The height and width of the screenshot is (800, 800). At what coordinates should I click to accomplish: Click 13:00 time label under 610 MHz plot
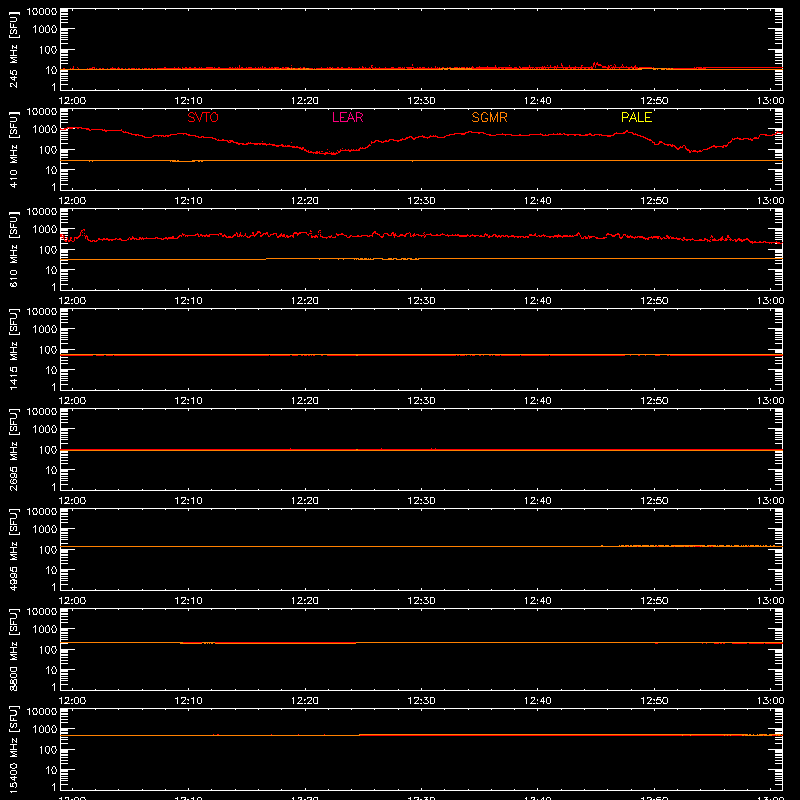[770, 301]
